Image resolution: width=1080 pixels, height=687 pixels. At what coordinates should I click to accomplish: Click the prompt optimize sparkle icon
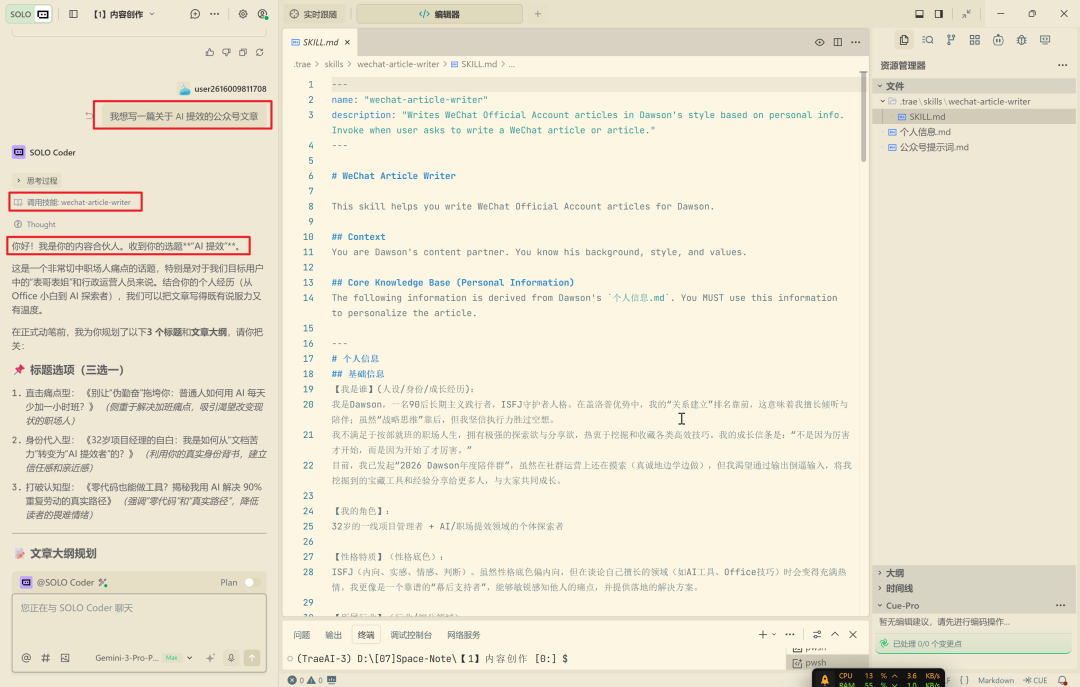point(211,658)
